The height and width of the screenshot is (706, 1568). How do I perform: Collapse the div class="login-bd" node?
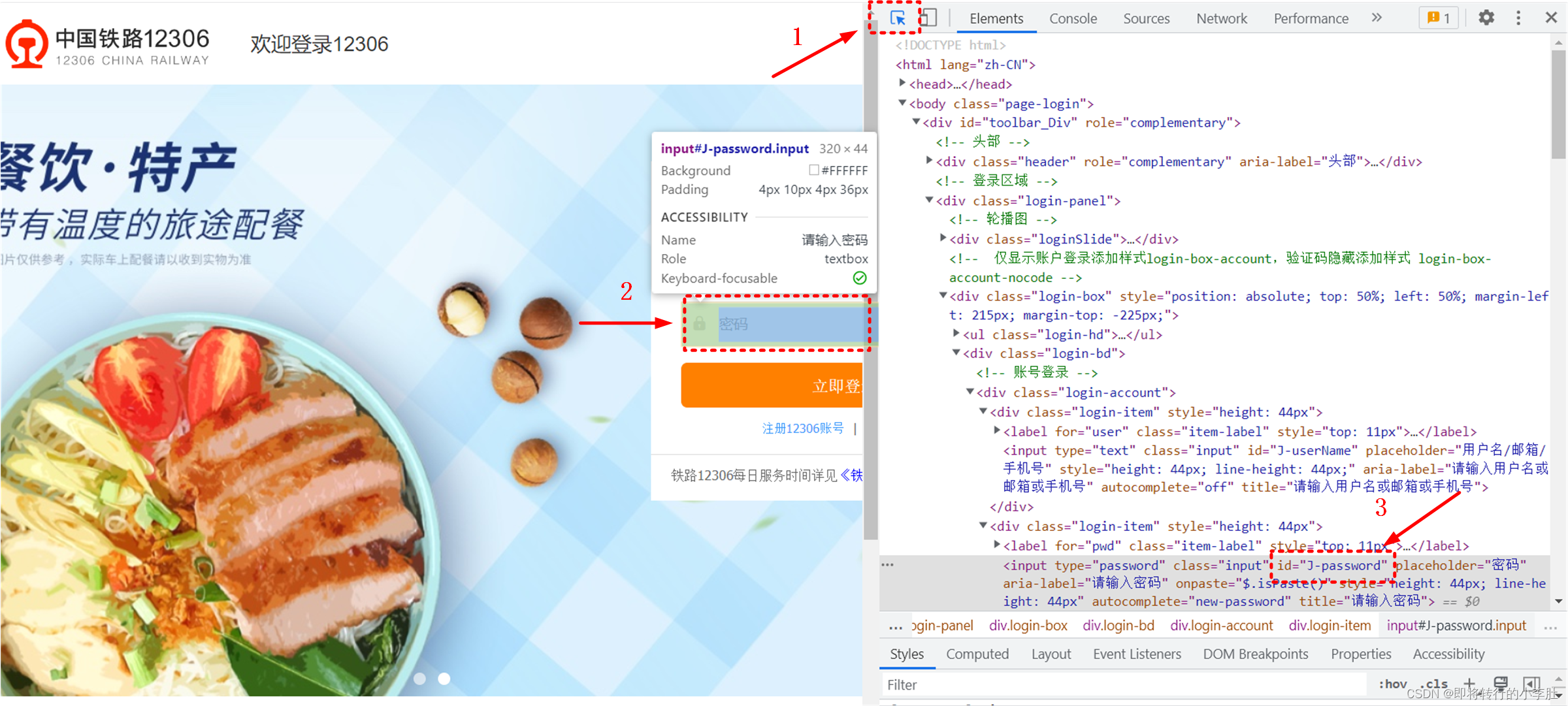tap(956, 352)
